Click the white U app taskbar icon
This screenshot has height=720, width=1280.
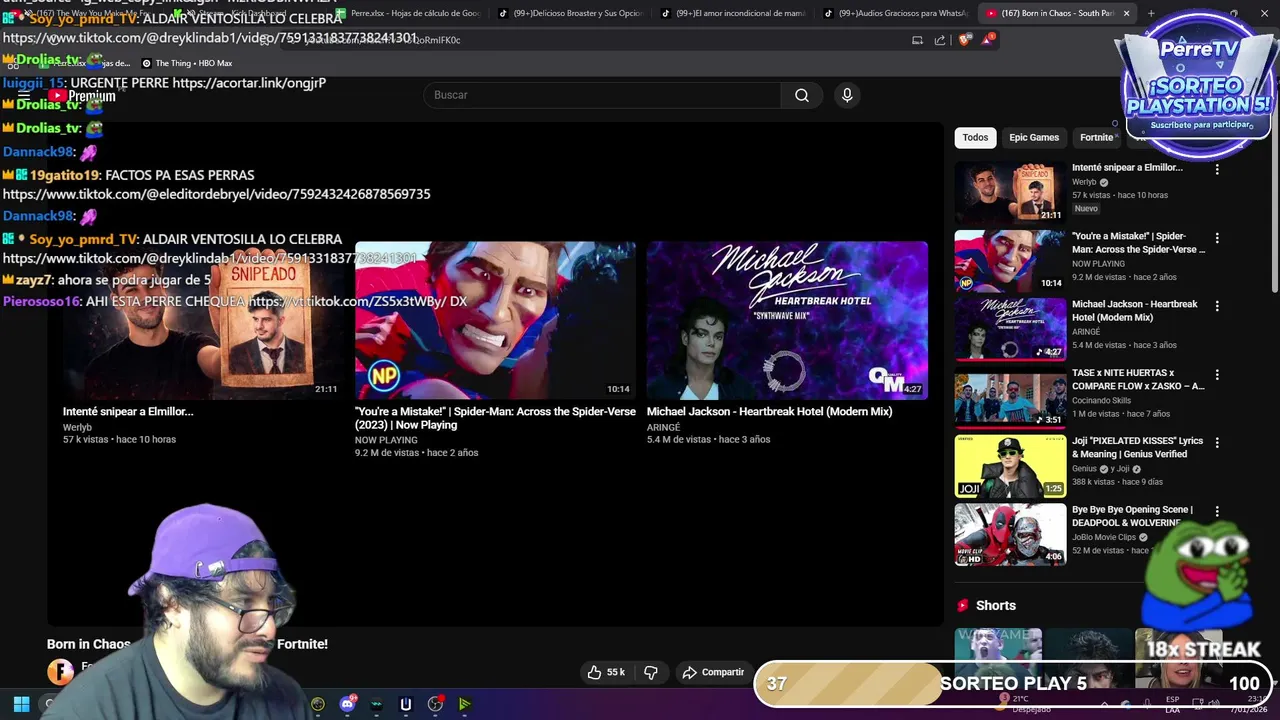405,704
